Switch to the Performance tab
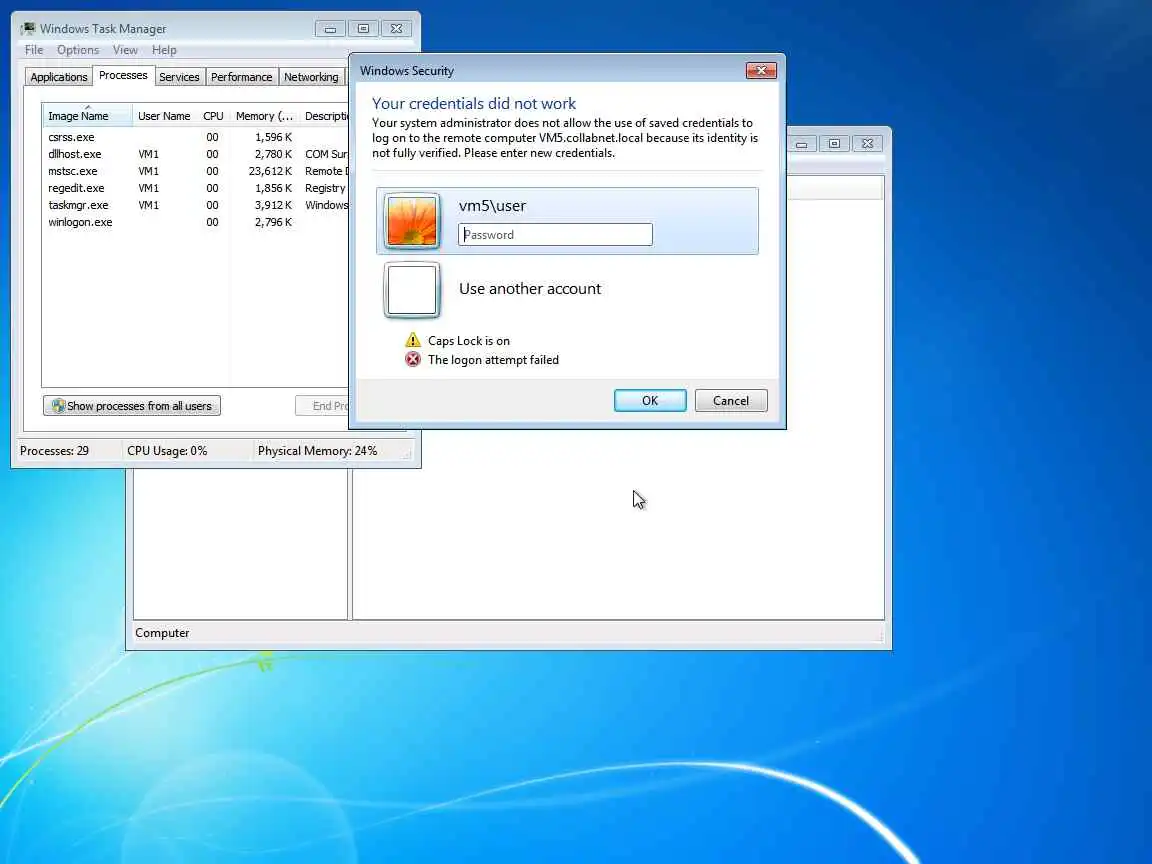 point(241,77)
